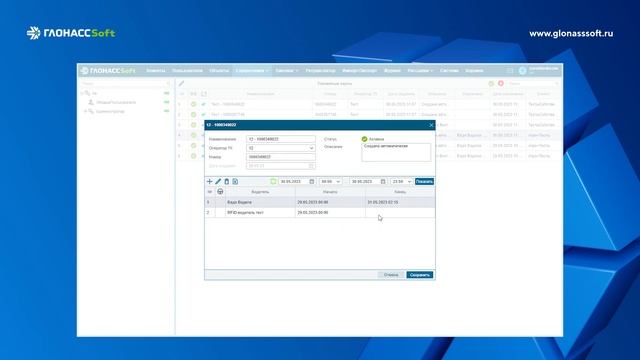Image resolution: width=640 pixels, height=360 pixels.
Task: Open Корзина menu in the background window
Action: [474, 71]
